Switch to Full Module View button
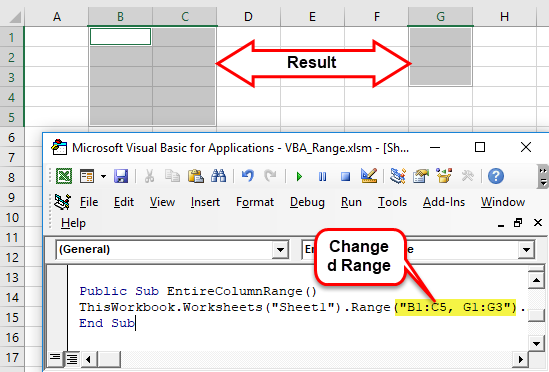The image size is (549, 372). 72,359
